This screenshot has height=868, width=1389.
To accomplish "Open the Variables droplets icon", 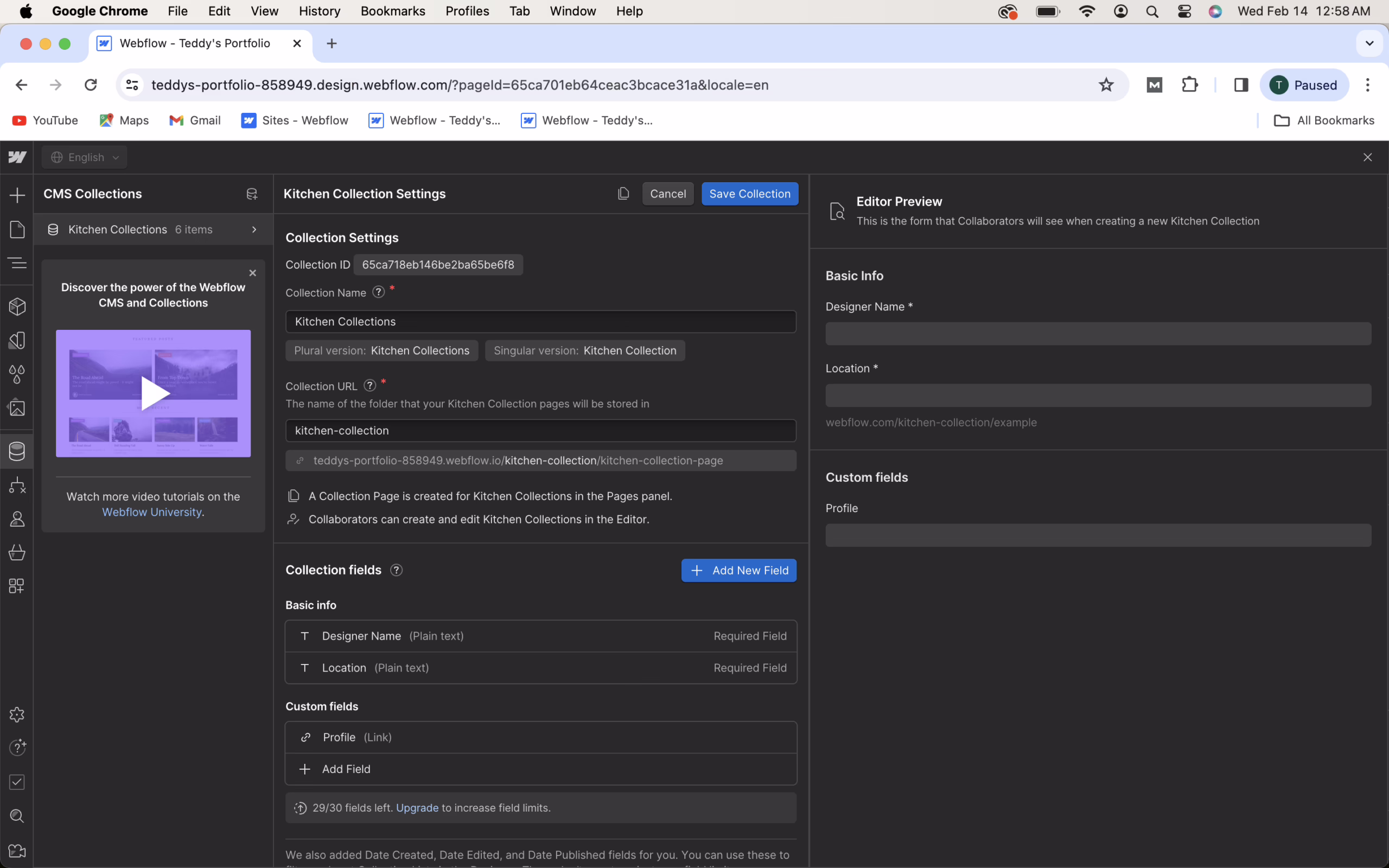I will 17,374.
